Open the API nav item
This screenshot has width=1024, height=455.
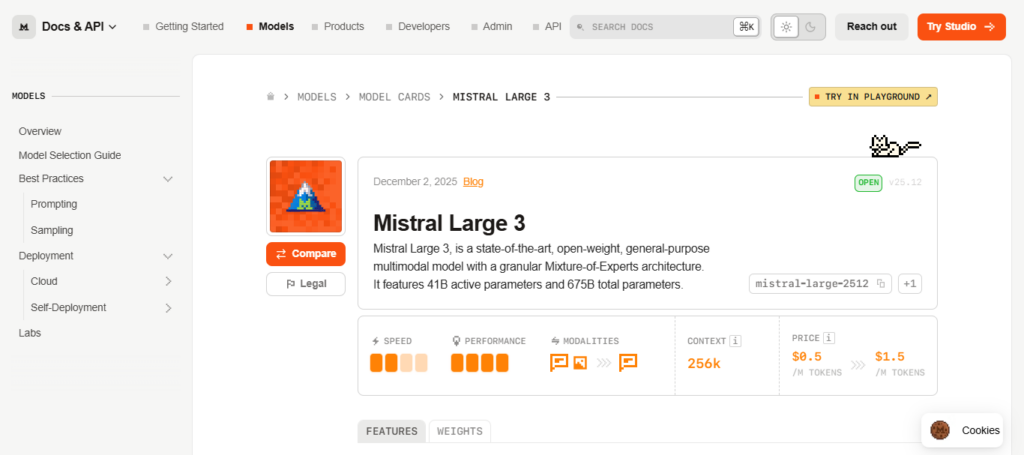[x=547, y=27]
